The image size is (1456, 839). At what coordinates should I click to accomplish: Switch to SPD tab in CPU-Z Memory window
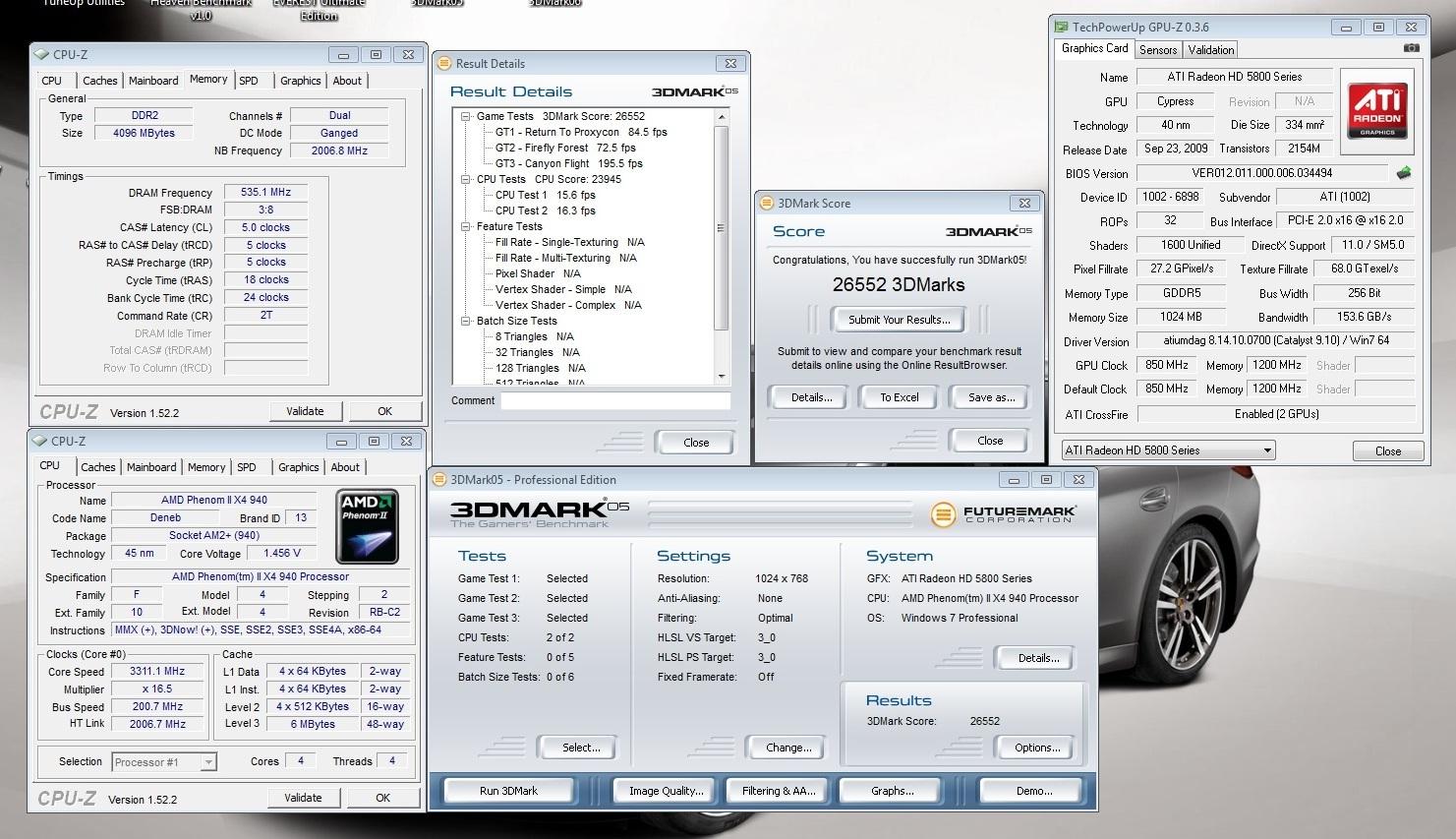tap(249, 81)
